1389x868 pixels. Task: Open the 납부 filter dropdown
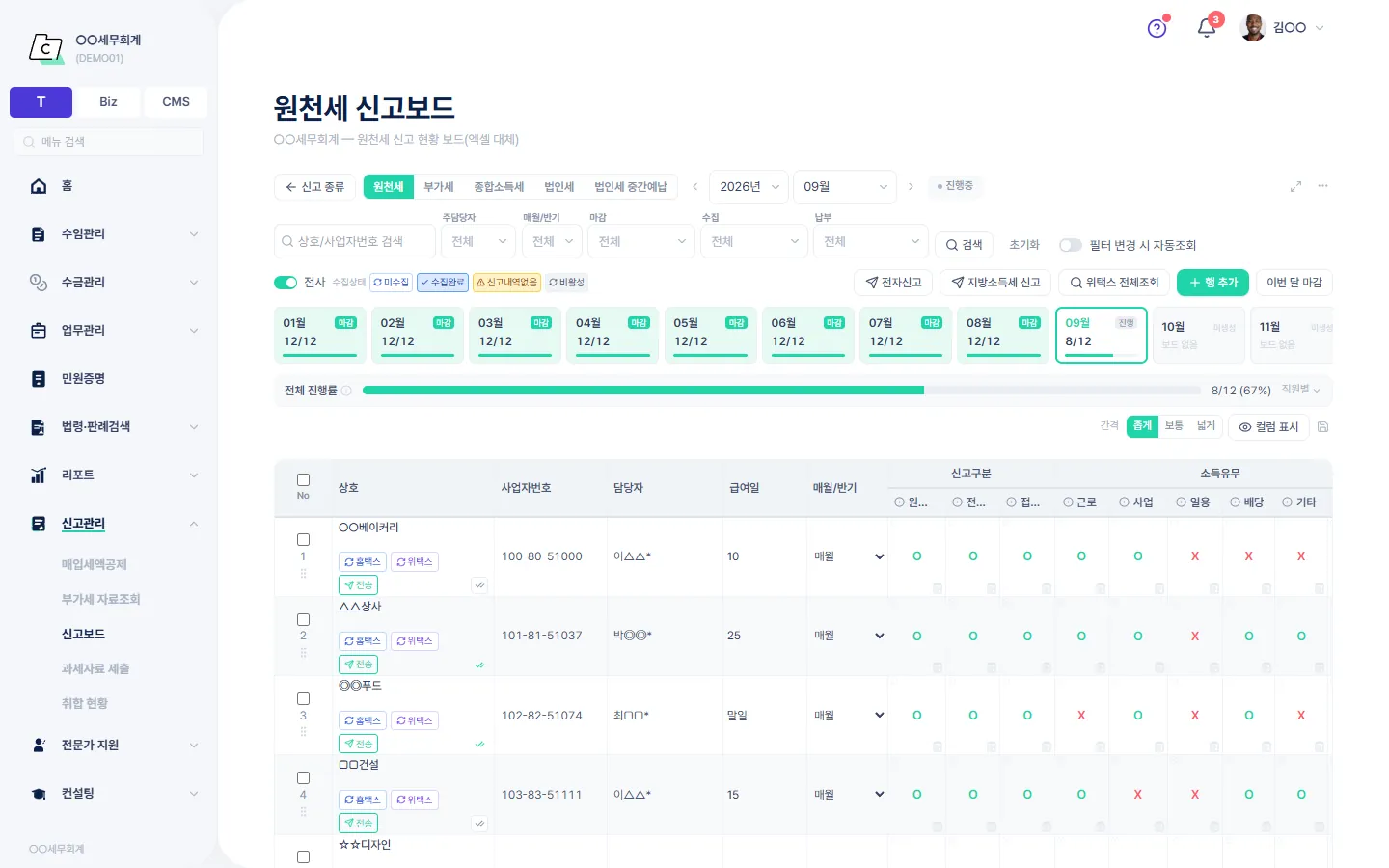871,241
